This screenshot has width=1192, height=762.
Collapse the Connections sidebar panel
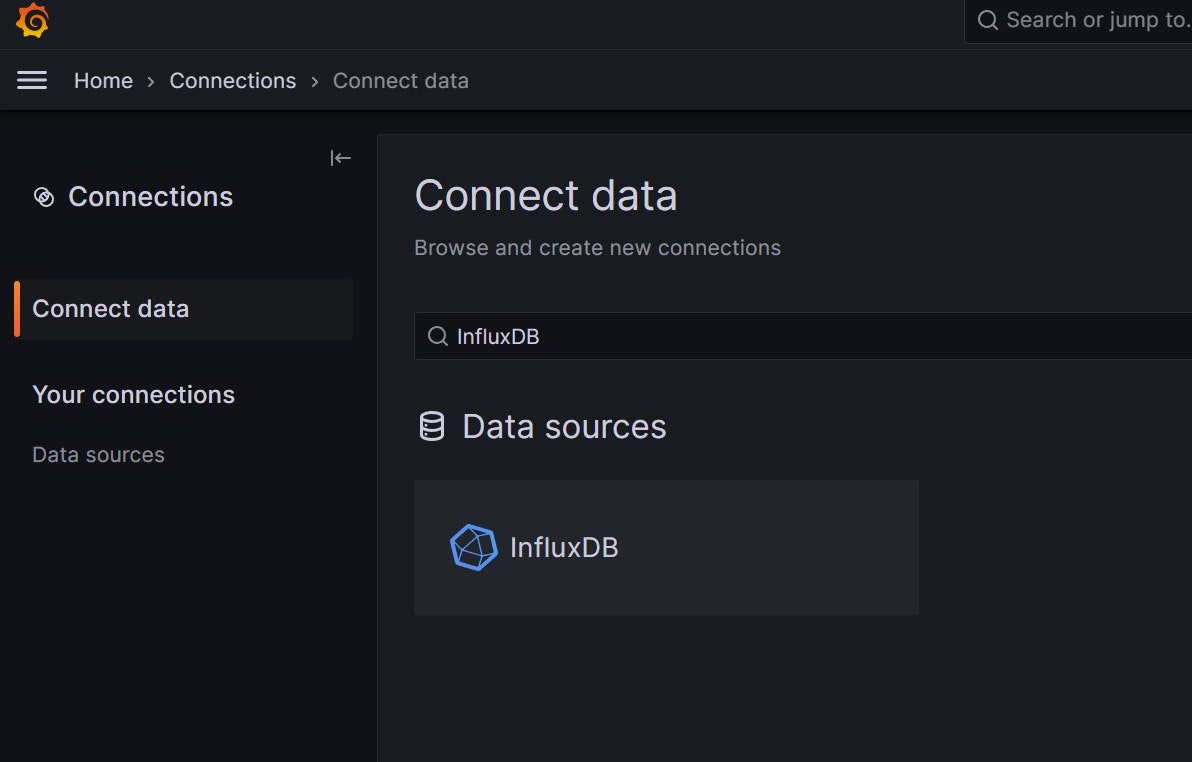click(x=341, y=158)
